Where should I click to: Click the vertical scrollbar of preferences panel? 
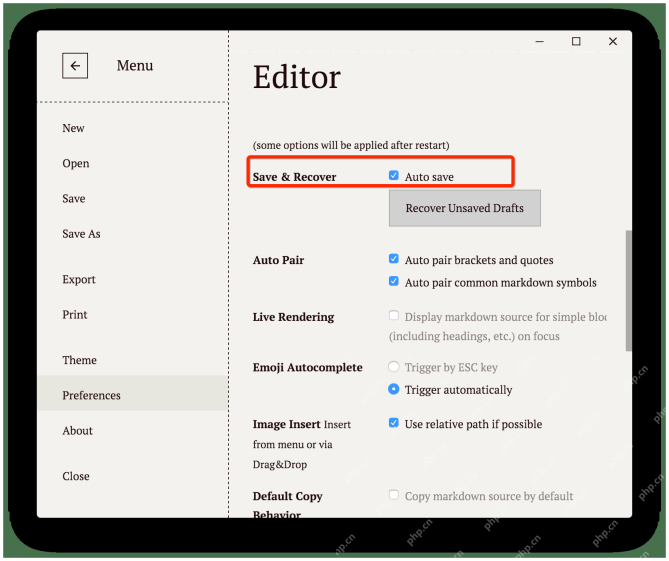[629, 291]
